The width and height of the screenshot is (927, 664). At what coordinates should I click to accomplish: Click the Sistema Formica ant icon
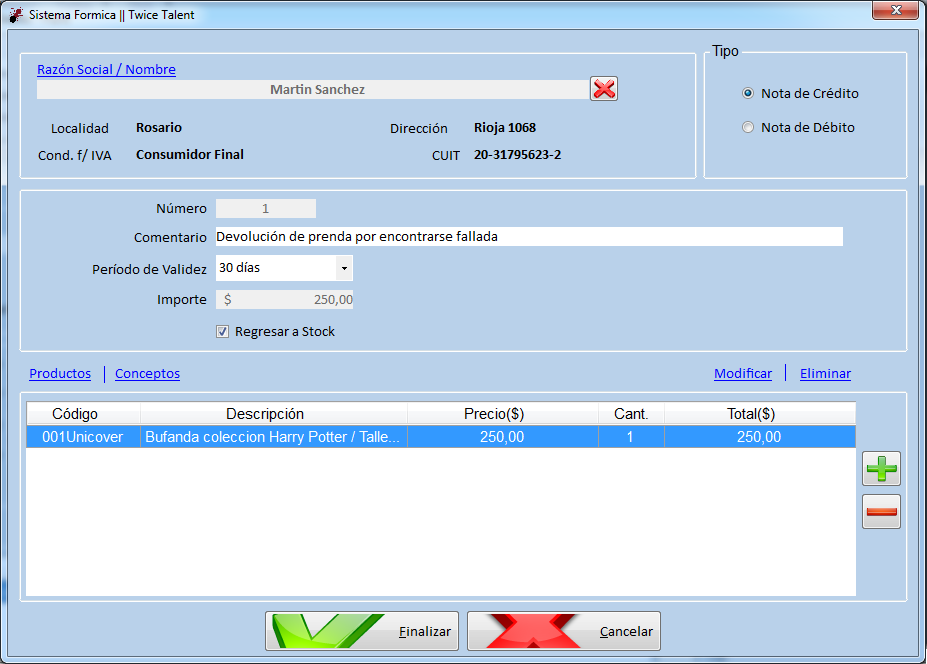click(x=17, y=15)
